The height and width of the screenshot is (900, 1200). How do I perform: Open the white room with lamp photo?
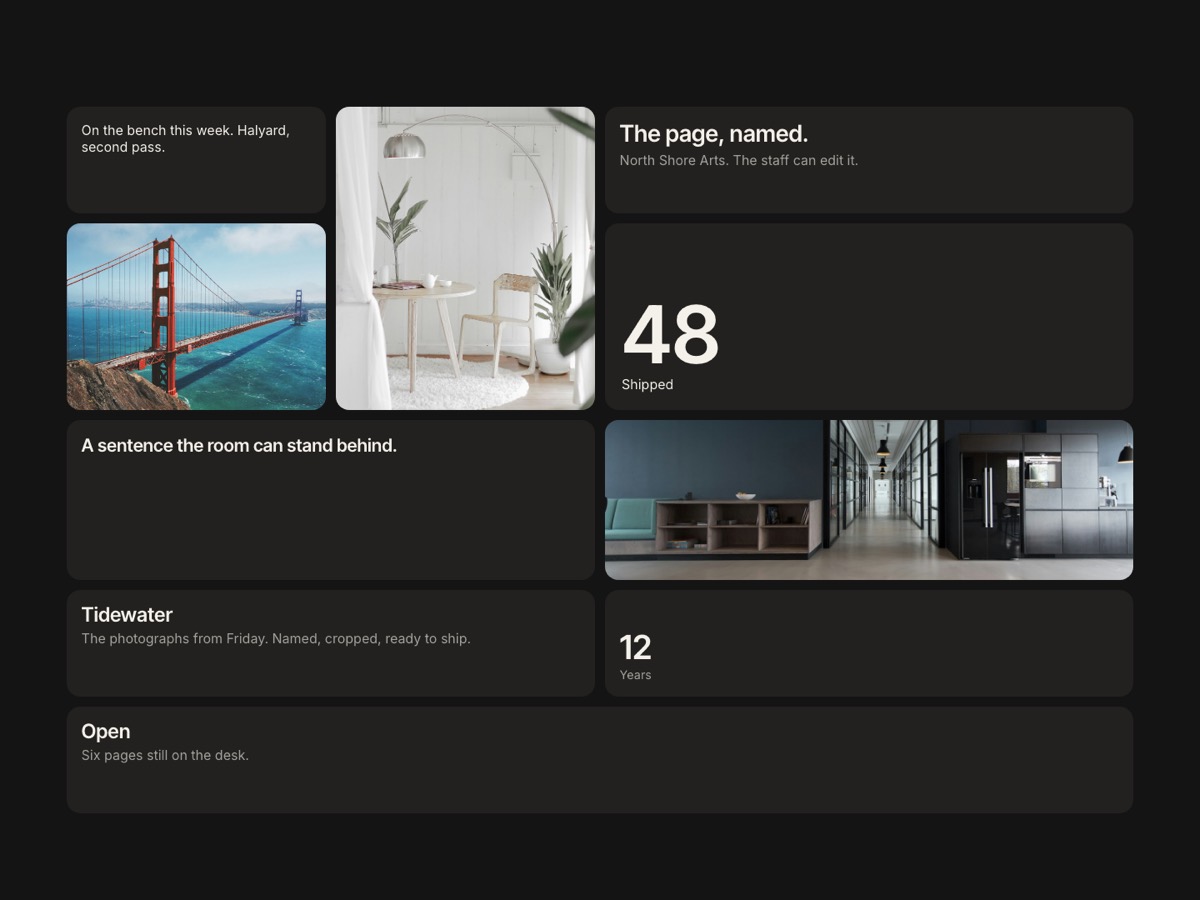[465, 258]
